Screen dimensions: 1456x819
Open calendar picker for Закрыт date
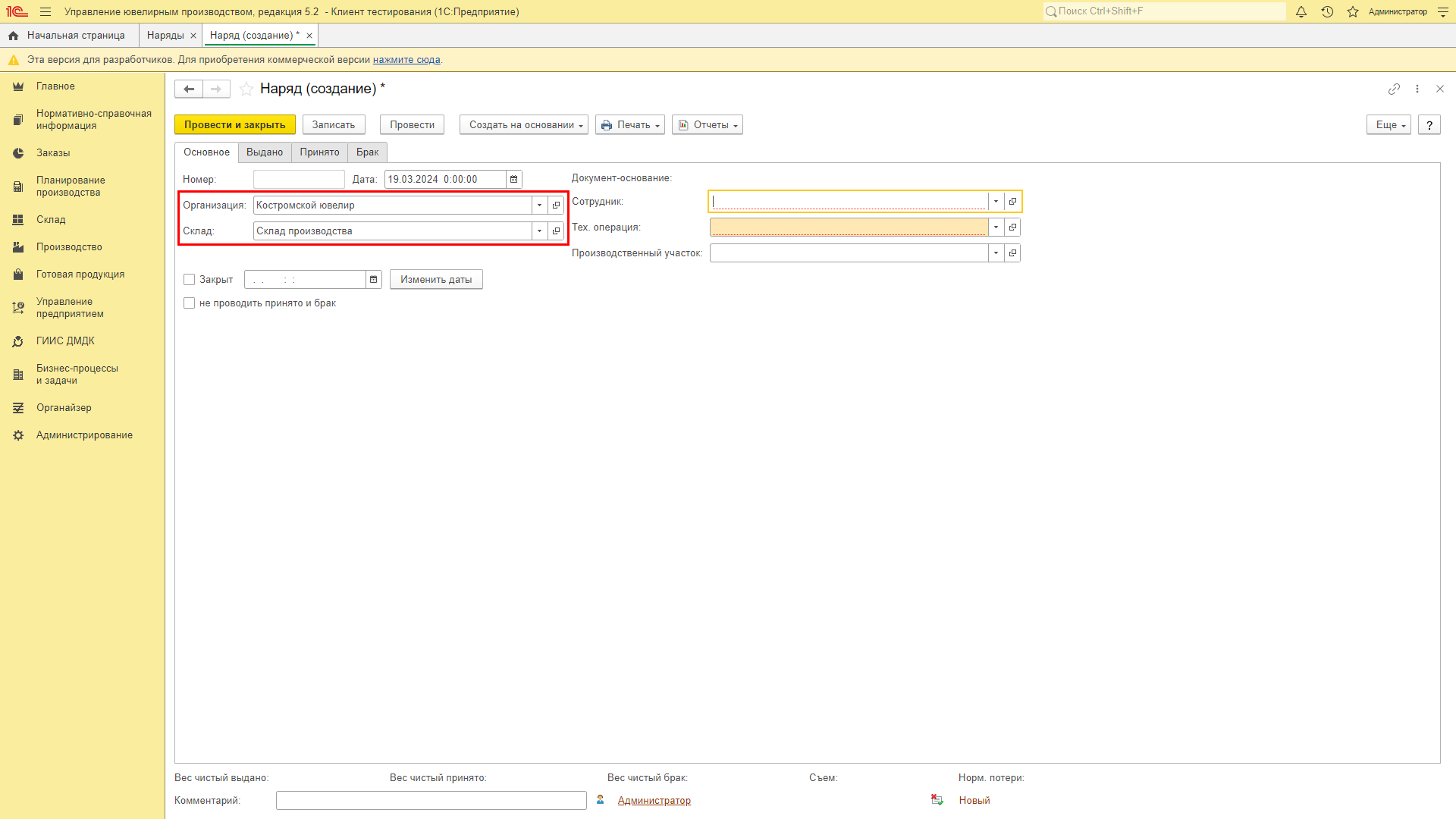coord(374,280)
